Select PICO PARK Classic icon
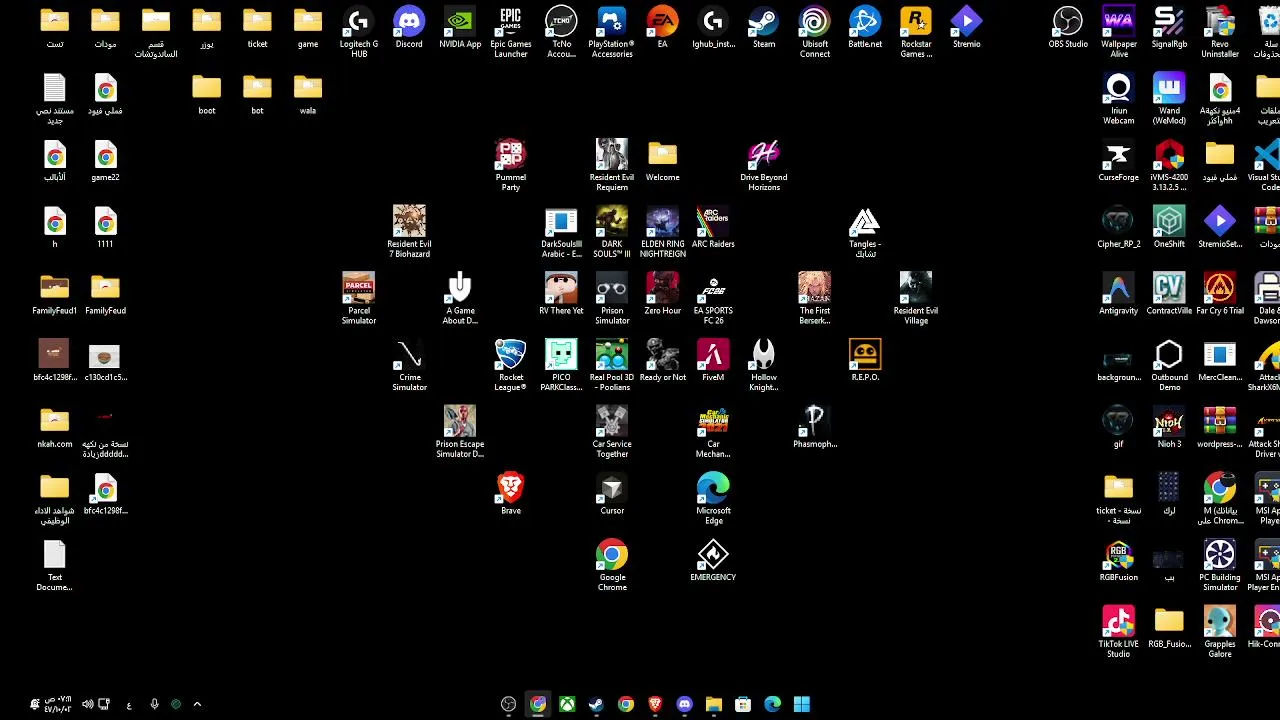The image size is (1280, 720). coord(561,365)
